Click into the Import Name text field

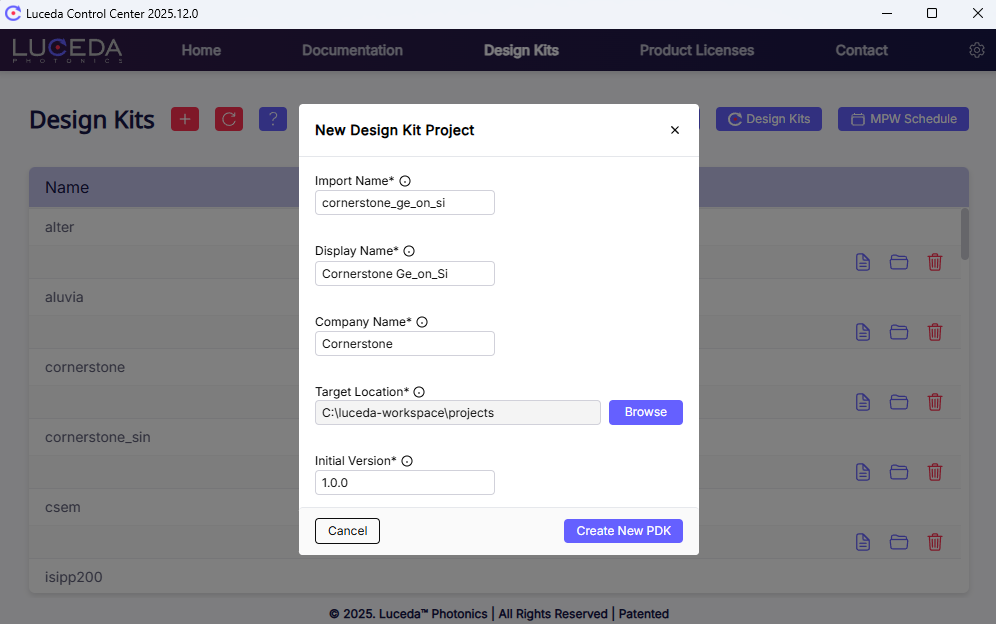click(404, 203)
